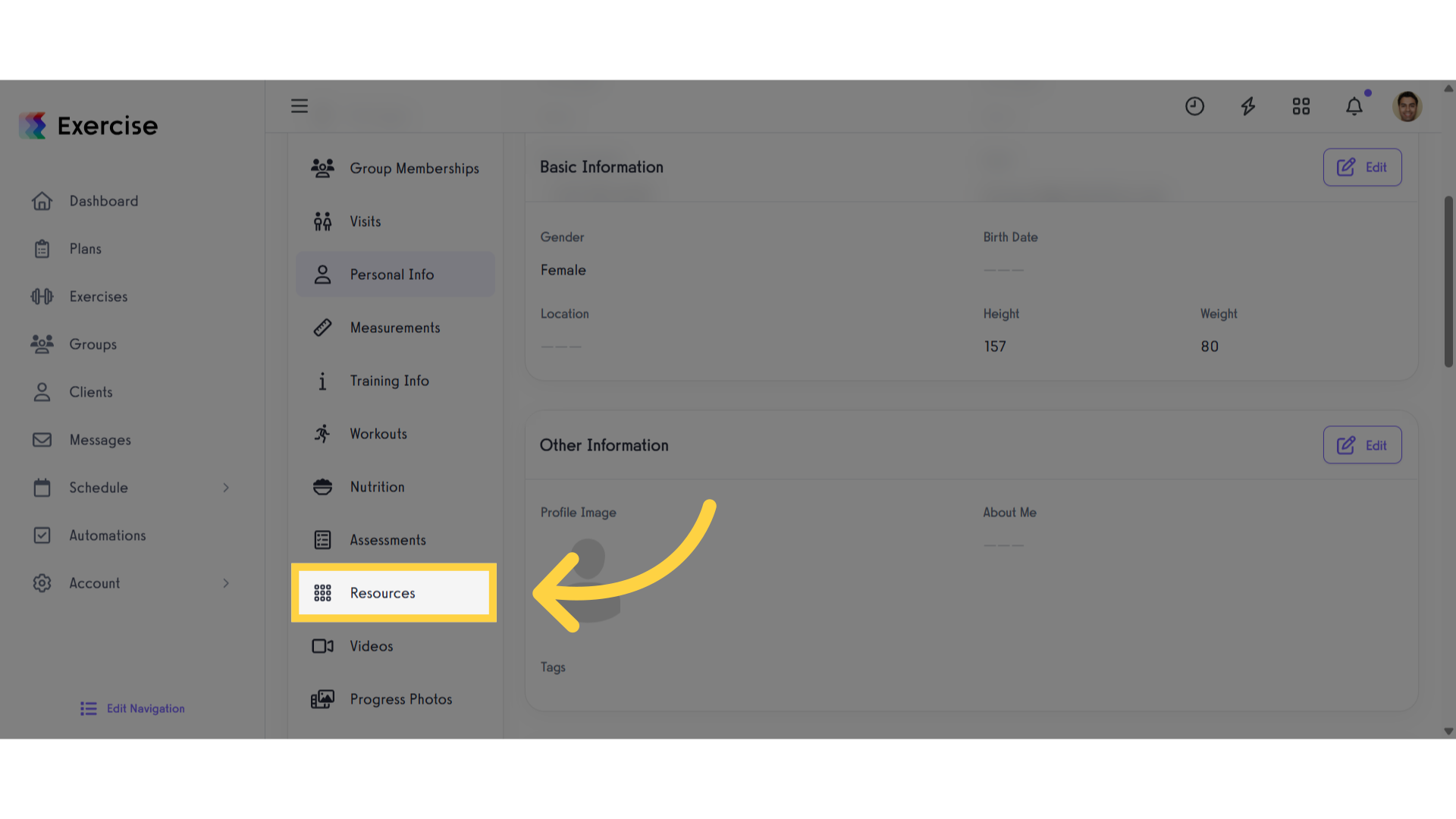Click the scrollbar down arrow
Image resolution: width=1456 pixels, height=819 pixels.
click(1448, 732)
